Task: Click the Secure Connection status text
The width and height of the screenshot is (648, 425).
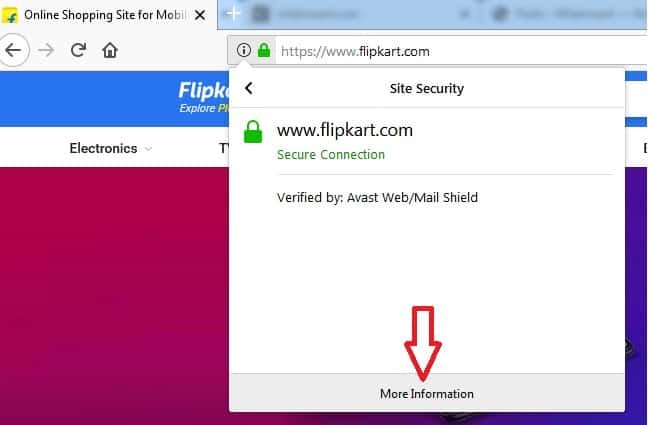Action: [331, 155]
